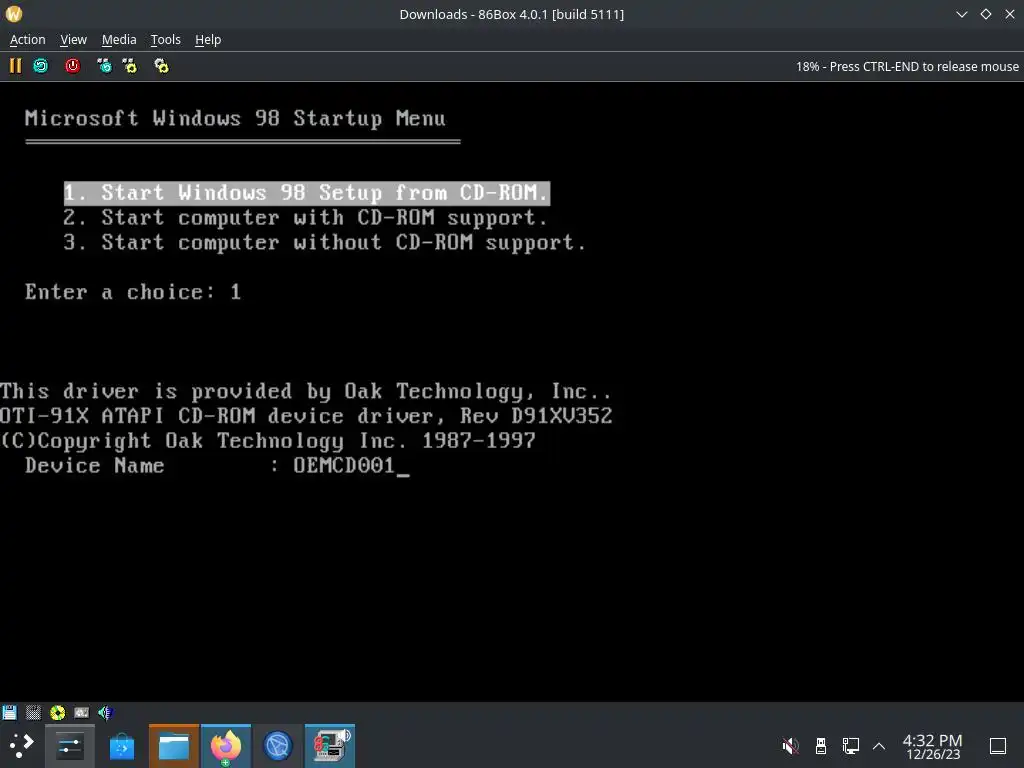Open the removable USB device tray icon
The image size is (1024, 768).
pyautogui.click(x=821, y=745)
